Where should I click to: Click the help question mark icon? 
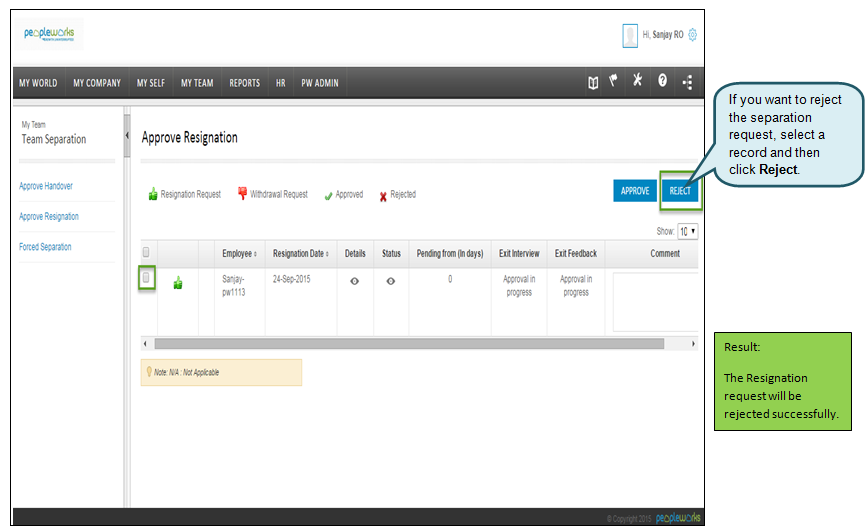pyautogui.click(x=662, y=82)
